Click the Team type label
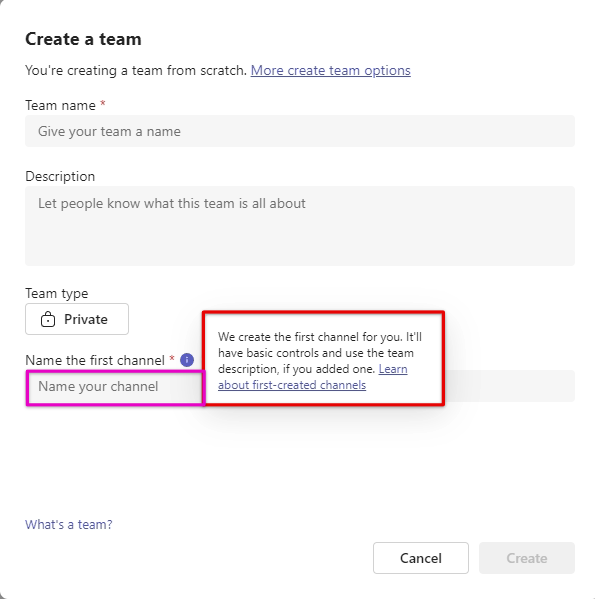 57,293
